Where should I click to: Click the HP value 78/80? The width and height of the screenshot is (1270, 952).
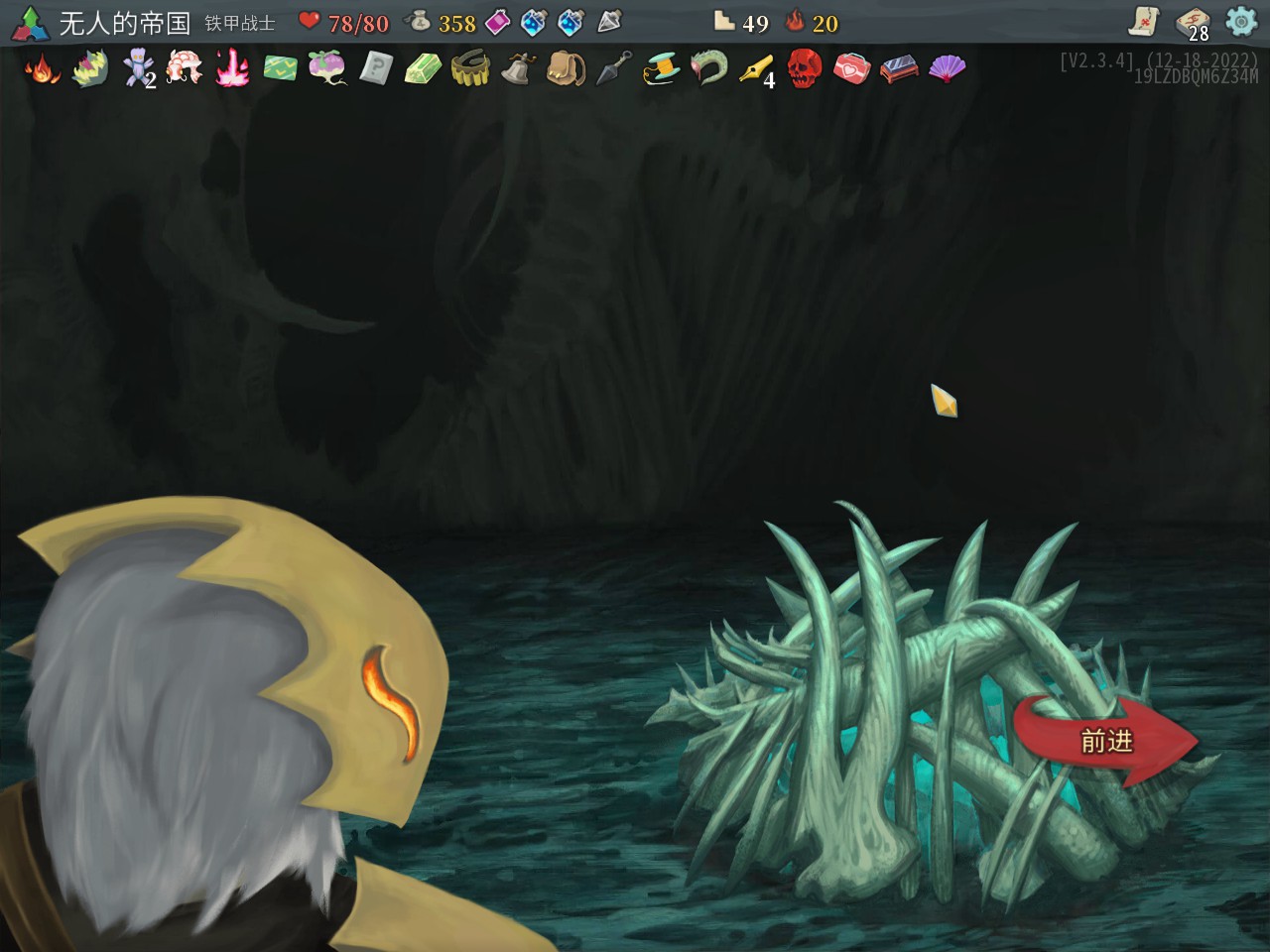pyautogui.click(x=358, y=23)
